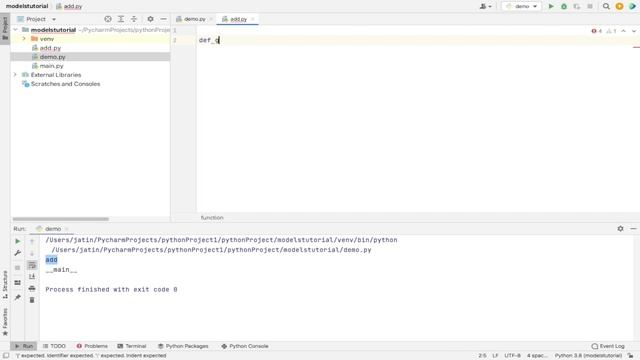This screenshot has width=640, height=360.
Task: Open Run panel settings gear
Action: click(x=620, y=229)
